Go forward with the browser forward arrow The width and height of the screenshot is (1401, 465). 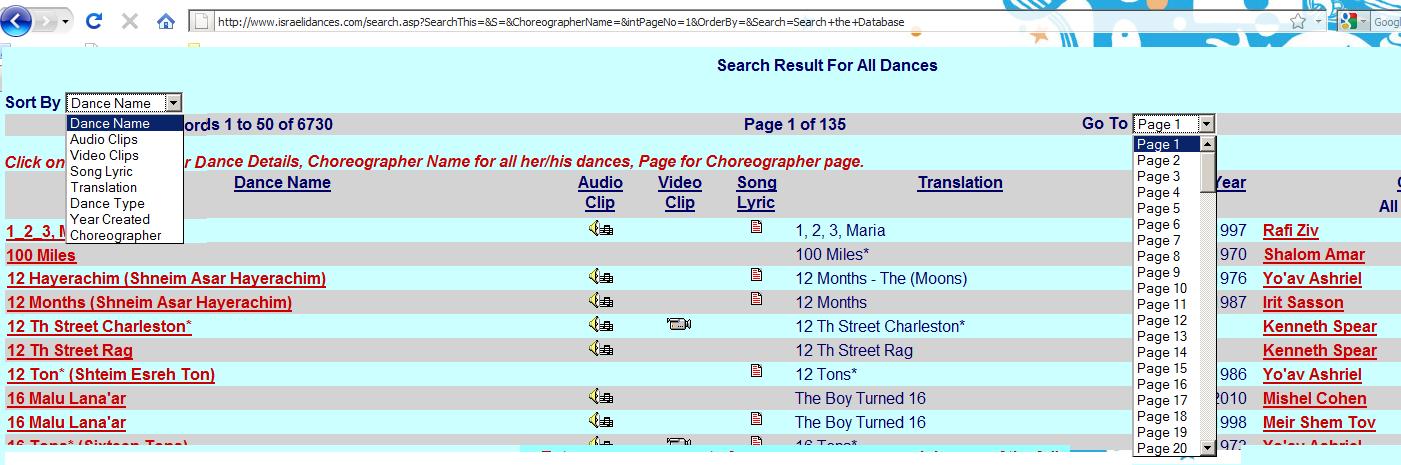tap(46, 21)
